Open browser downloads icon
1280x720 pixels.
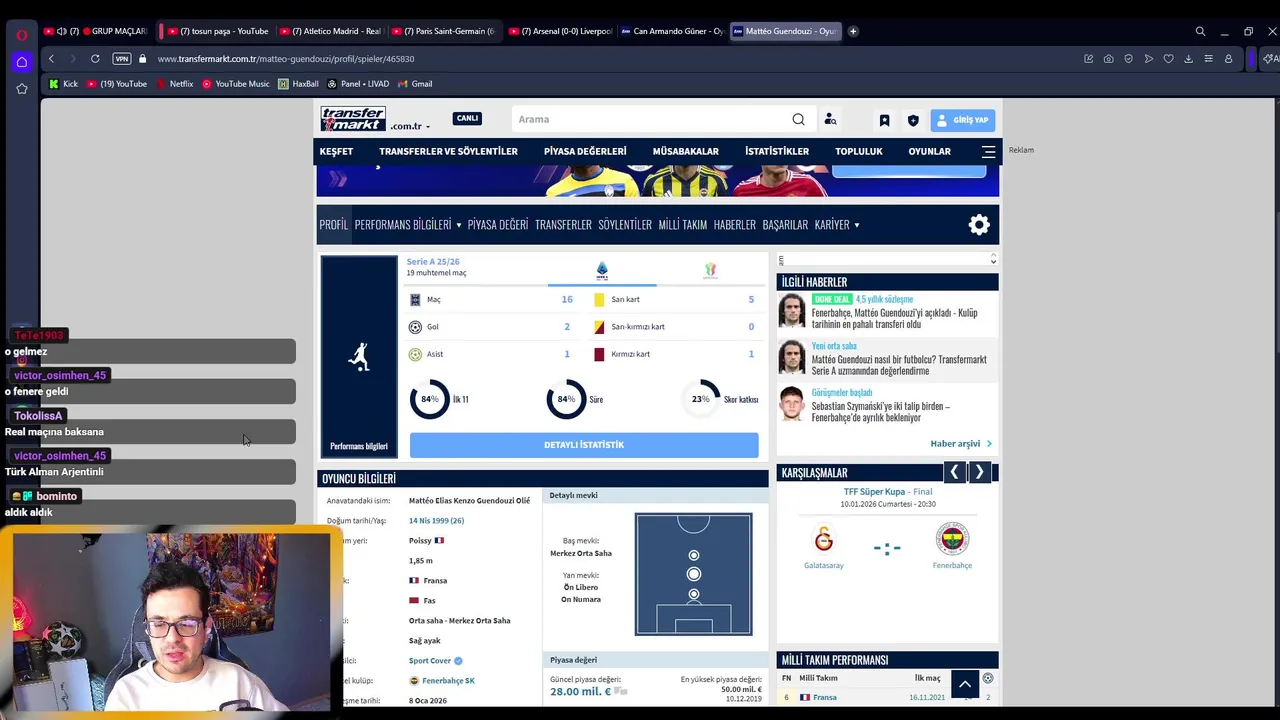[1188, 59]
